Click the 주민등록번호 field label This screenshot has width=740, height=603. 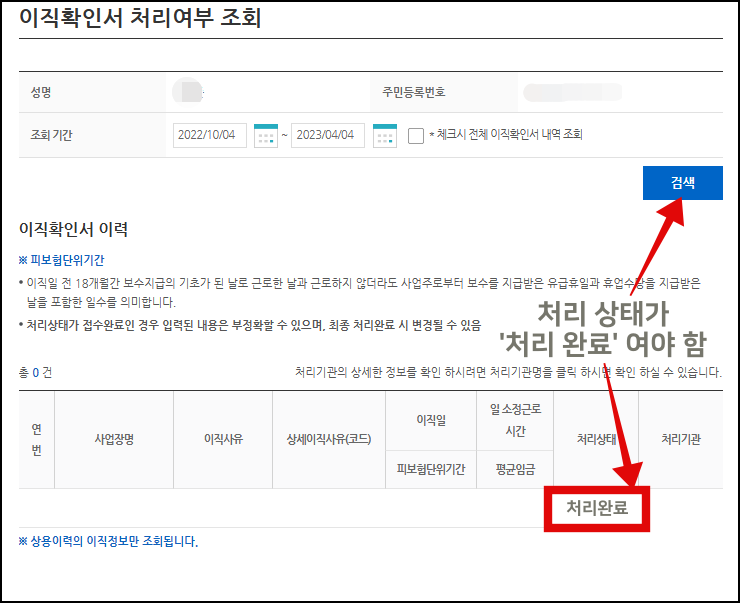pos(414,92)
